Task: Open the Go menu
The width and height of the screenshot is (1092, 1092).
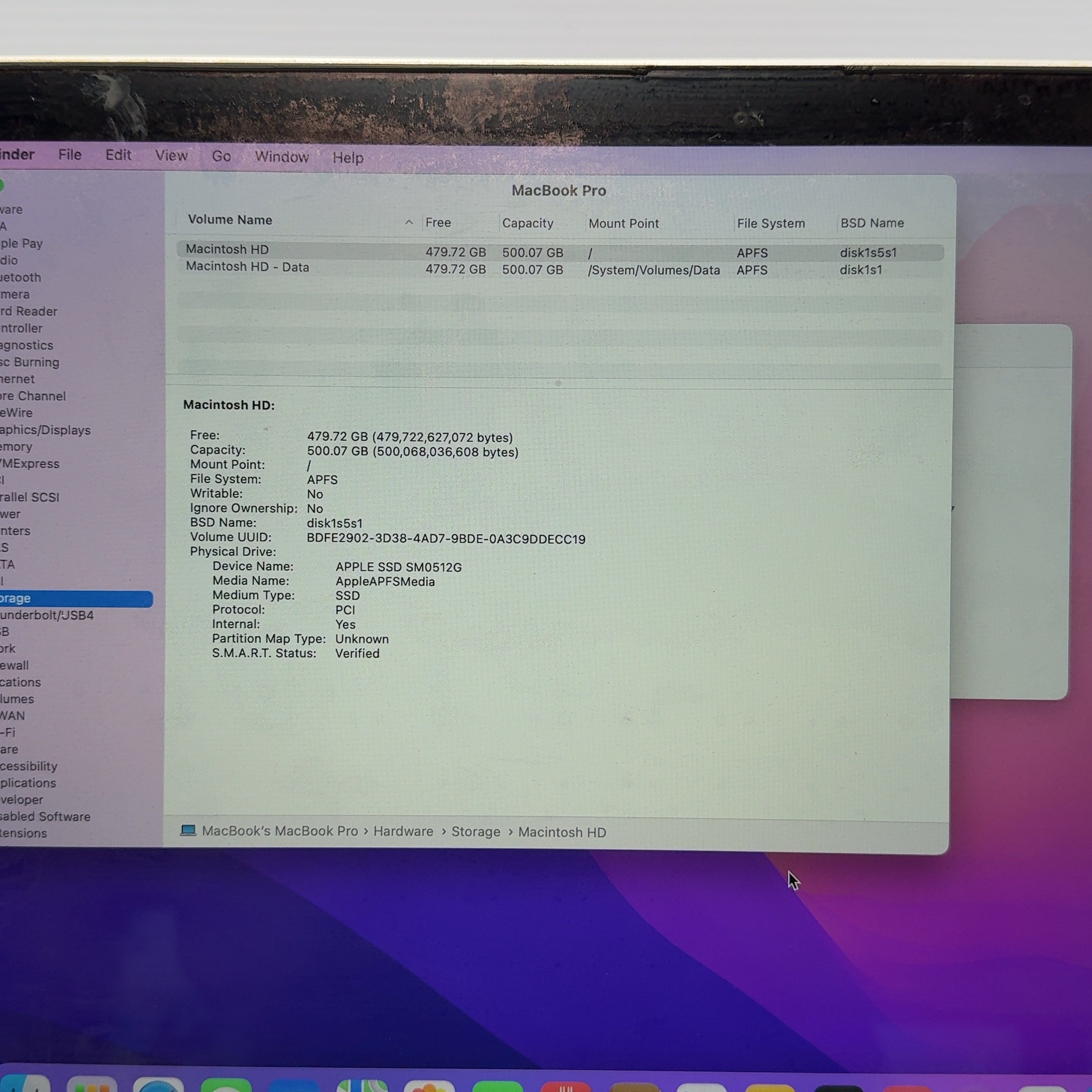Action: (221, 157)
